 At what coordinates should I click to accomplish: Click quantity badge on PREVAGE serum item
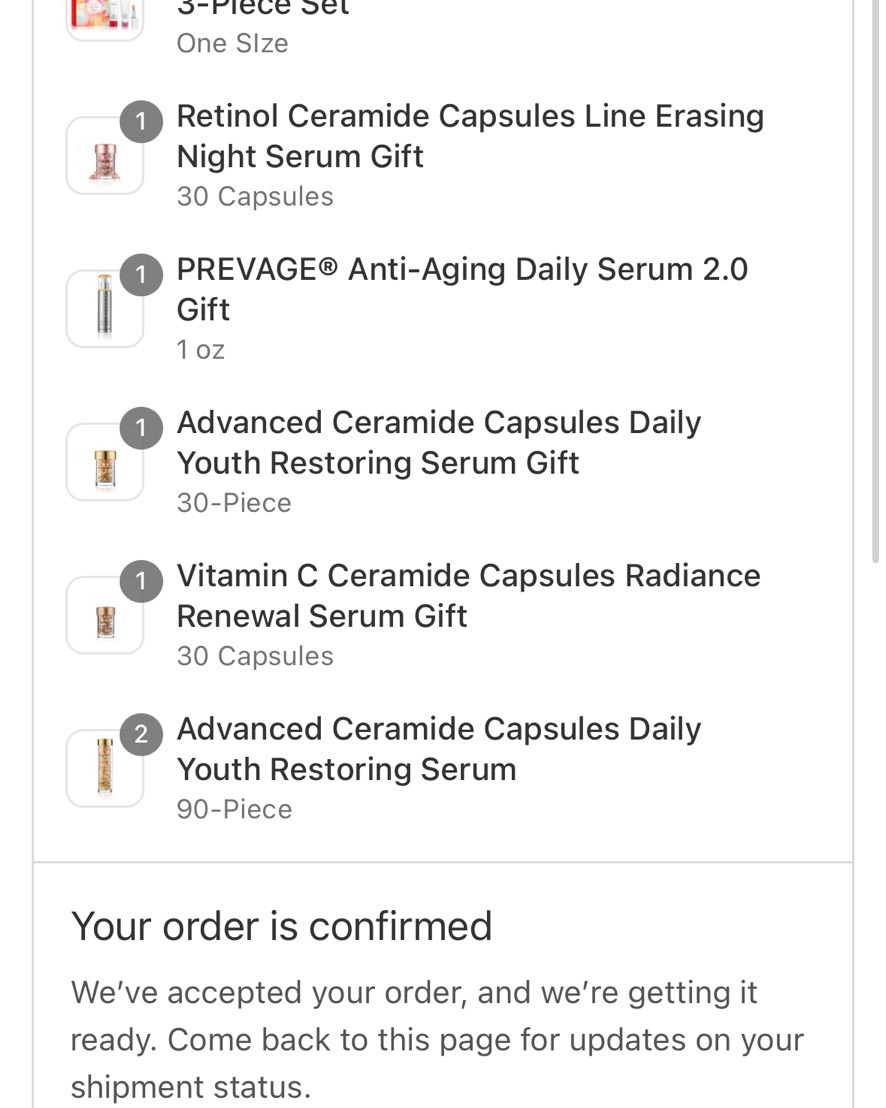pyautogui.click(x=141, y=275)
